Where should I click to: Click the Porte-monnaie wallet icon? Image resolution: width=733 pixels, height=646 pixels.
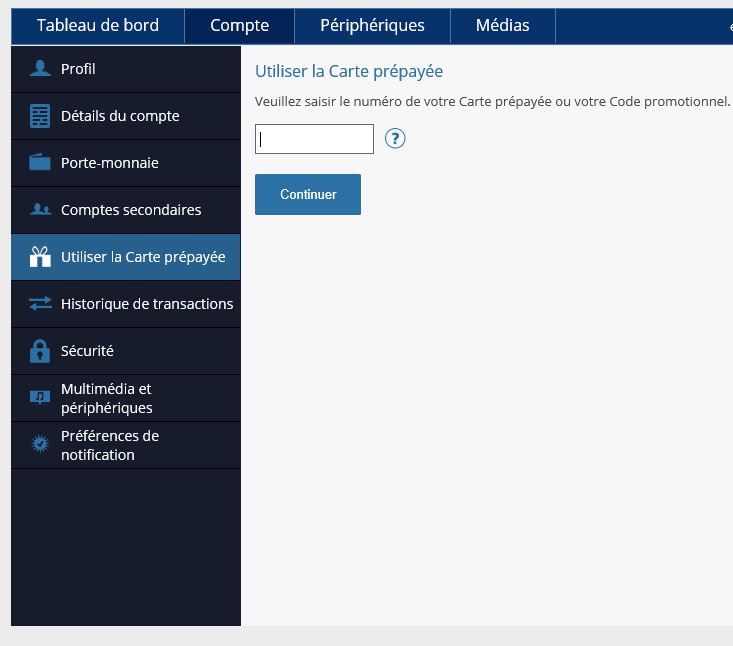(x=40, y=163)
